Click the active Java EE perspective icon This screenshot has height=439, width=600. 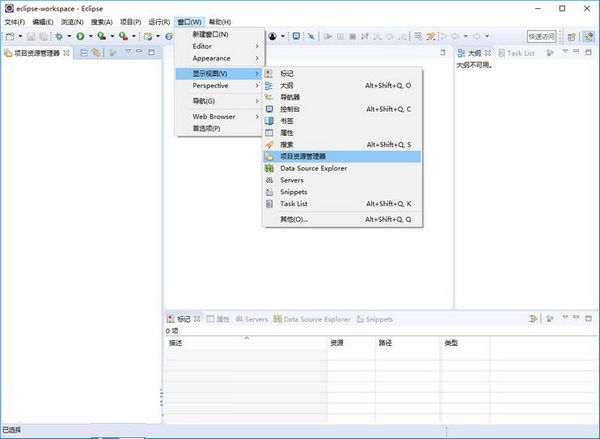589,37
